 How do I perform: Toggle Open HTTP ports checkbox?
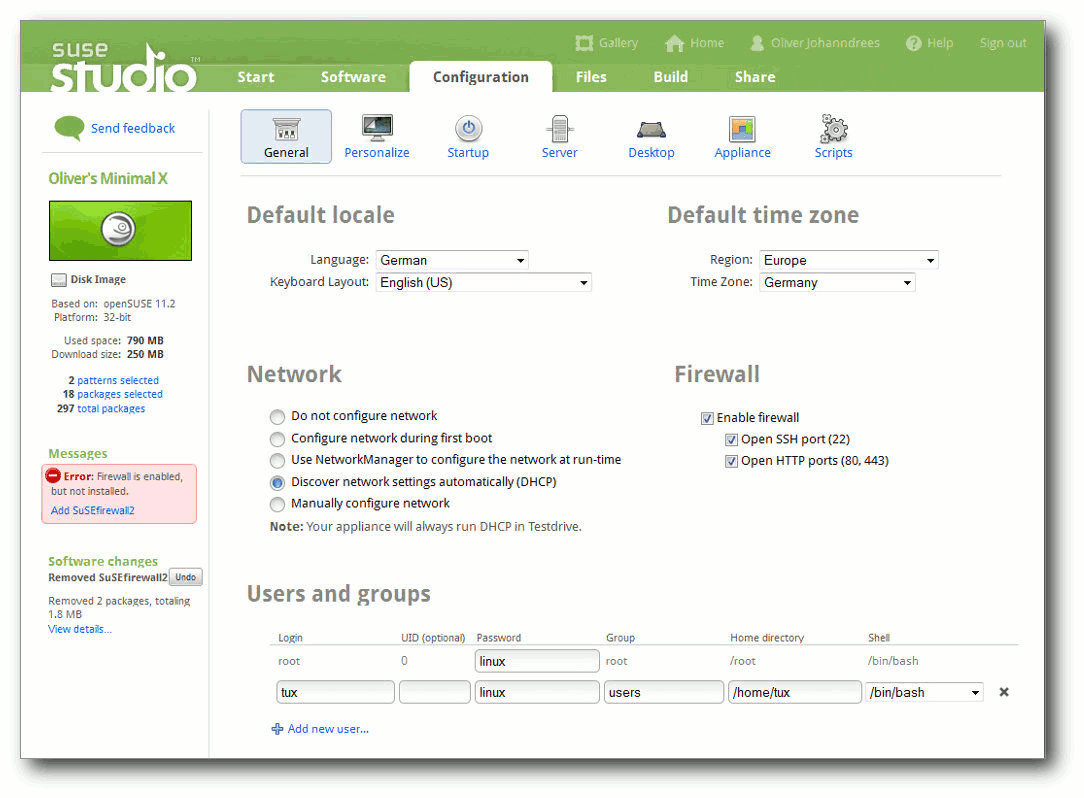tap(731, 461)
